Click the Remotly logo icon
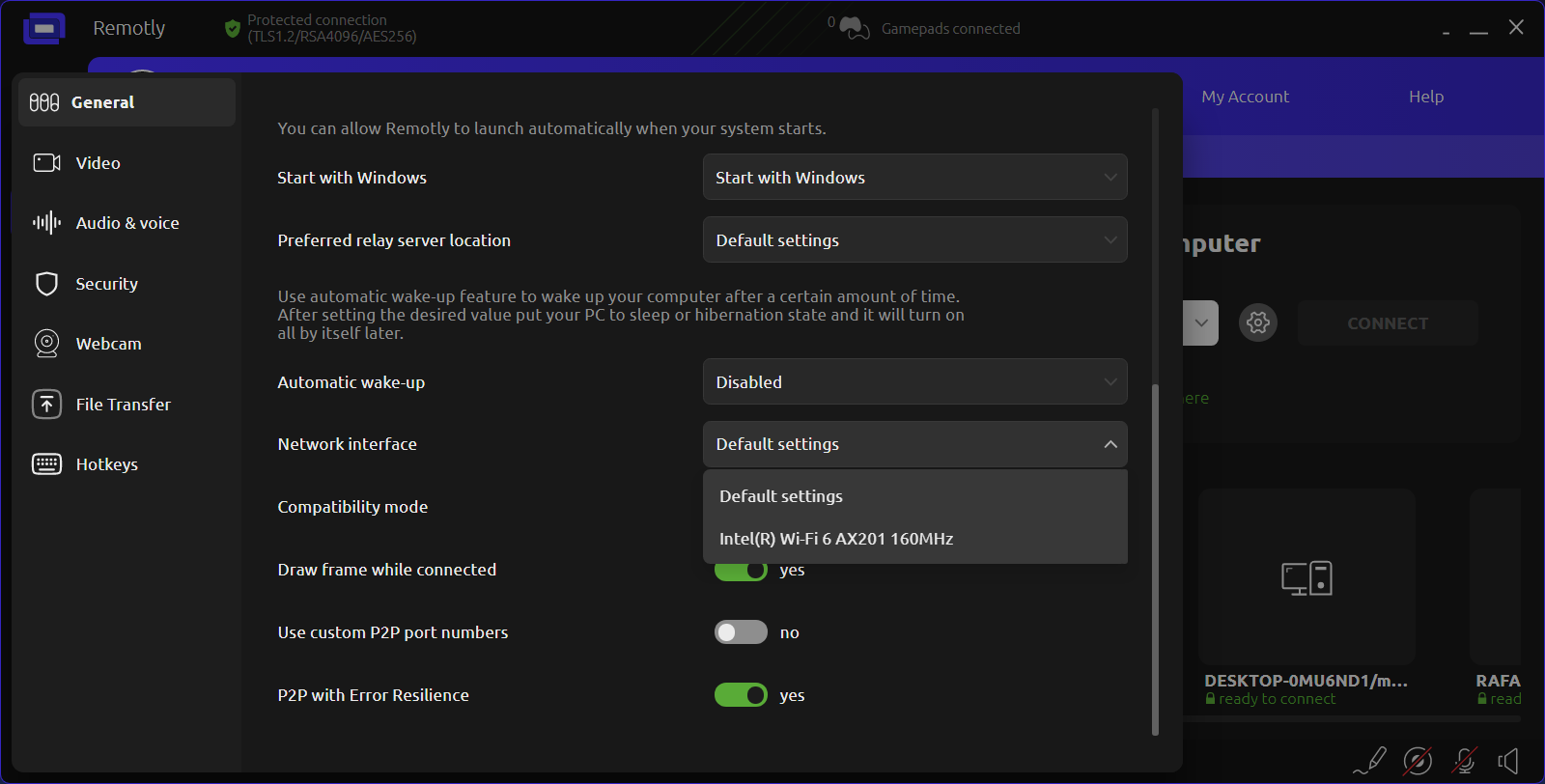 click(x=43, y=28)
